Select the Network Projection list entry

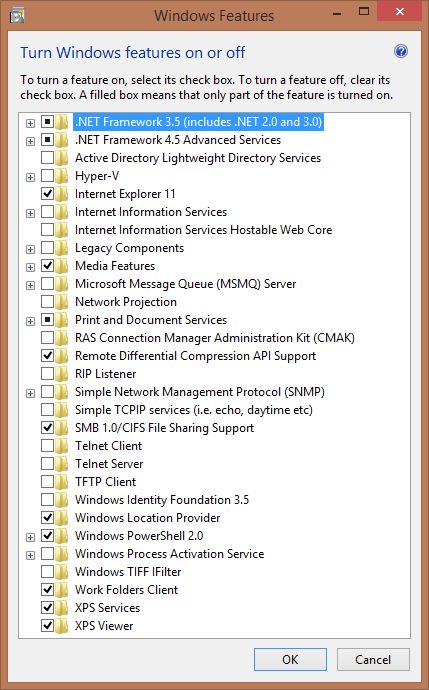[126, 302]
